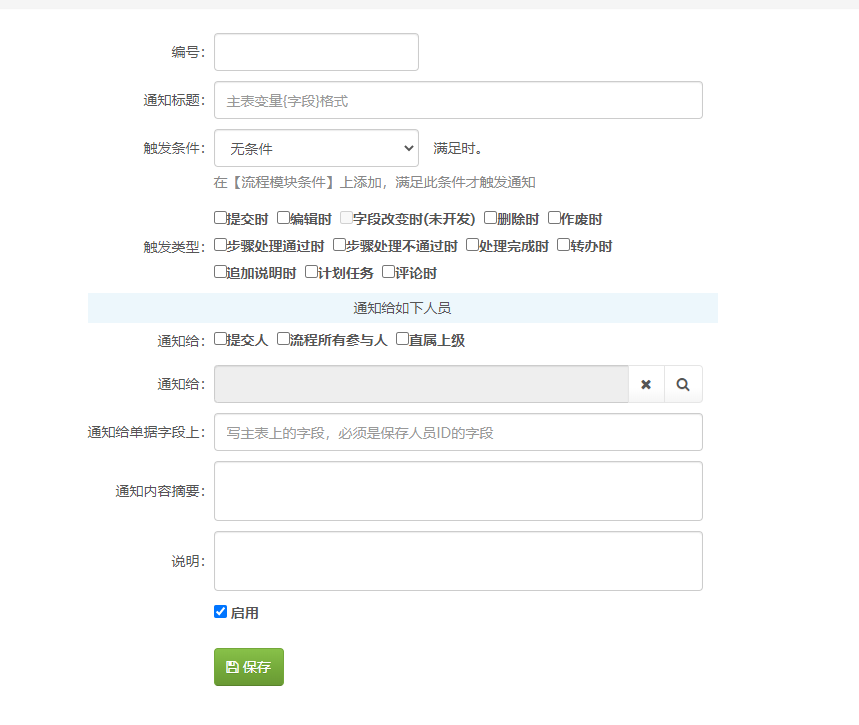Open the 触发条件 dropdown
The width and height of the screenshot is (859, 725).
pos(316,148)
